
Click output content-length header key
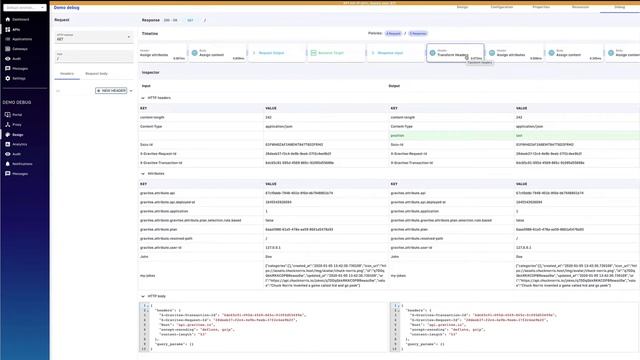point(402,118)
